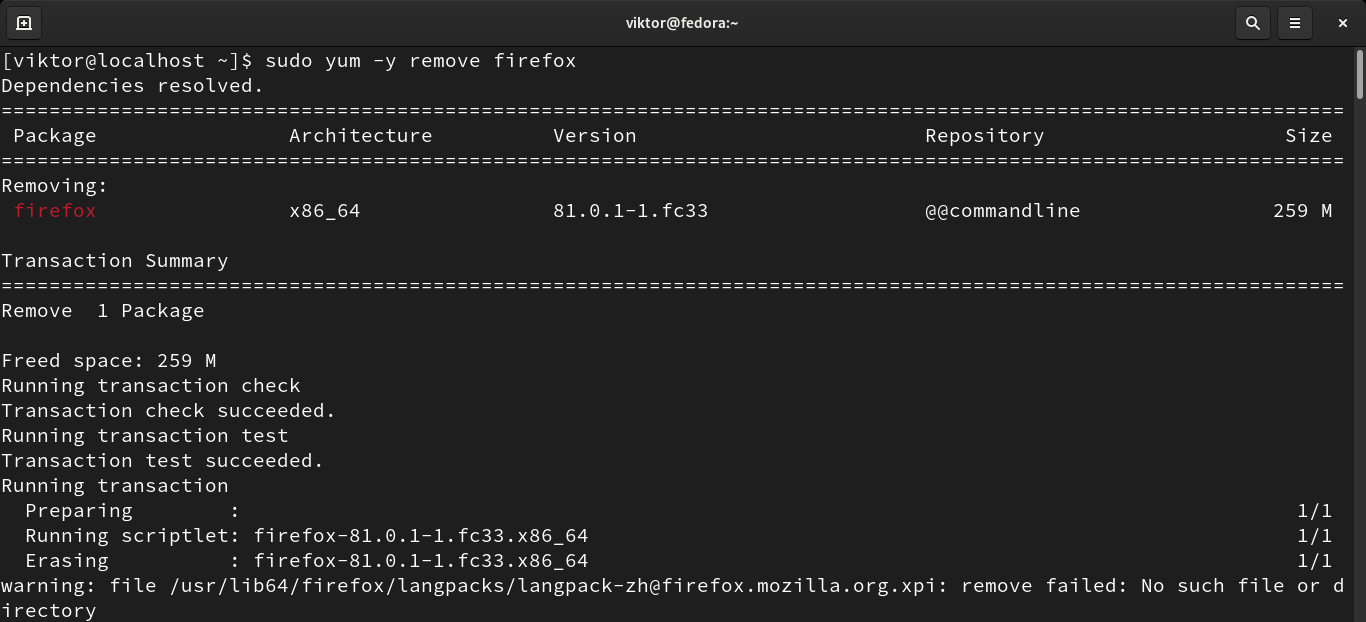Click the Freed space: 259 M line
This screenshot has width=1366, height=622.
click(109, 361)
